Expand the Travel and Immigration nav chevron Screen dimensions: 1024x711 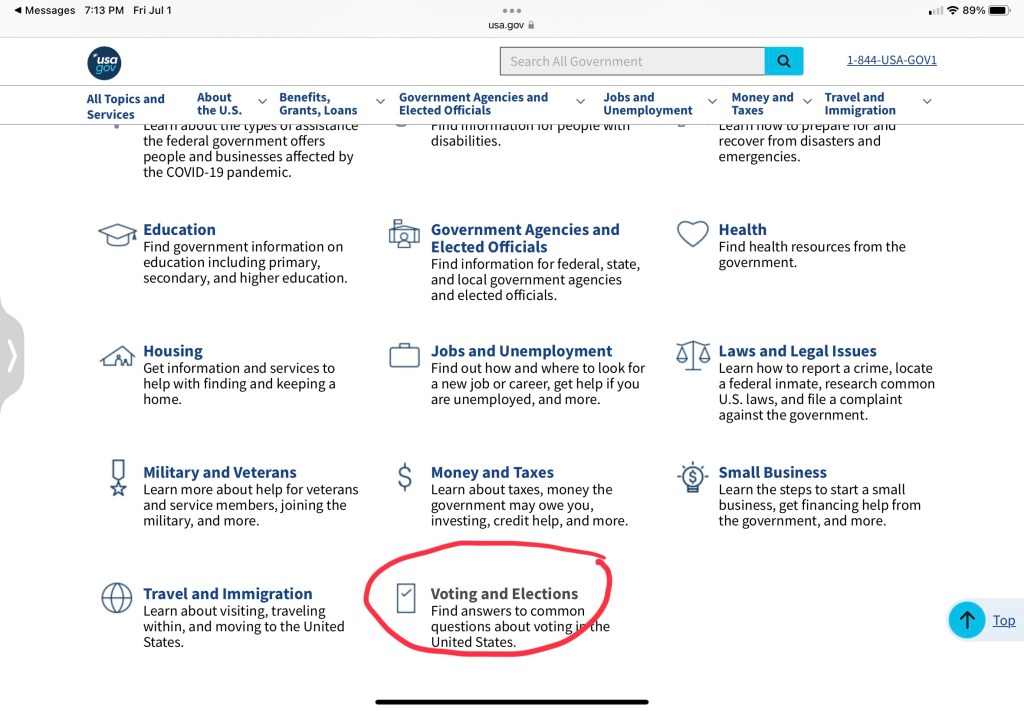pos(926,102)
